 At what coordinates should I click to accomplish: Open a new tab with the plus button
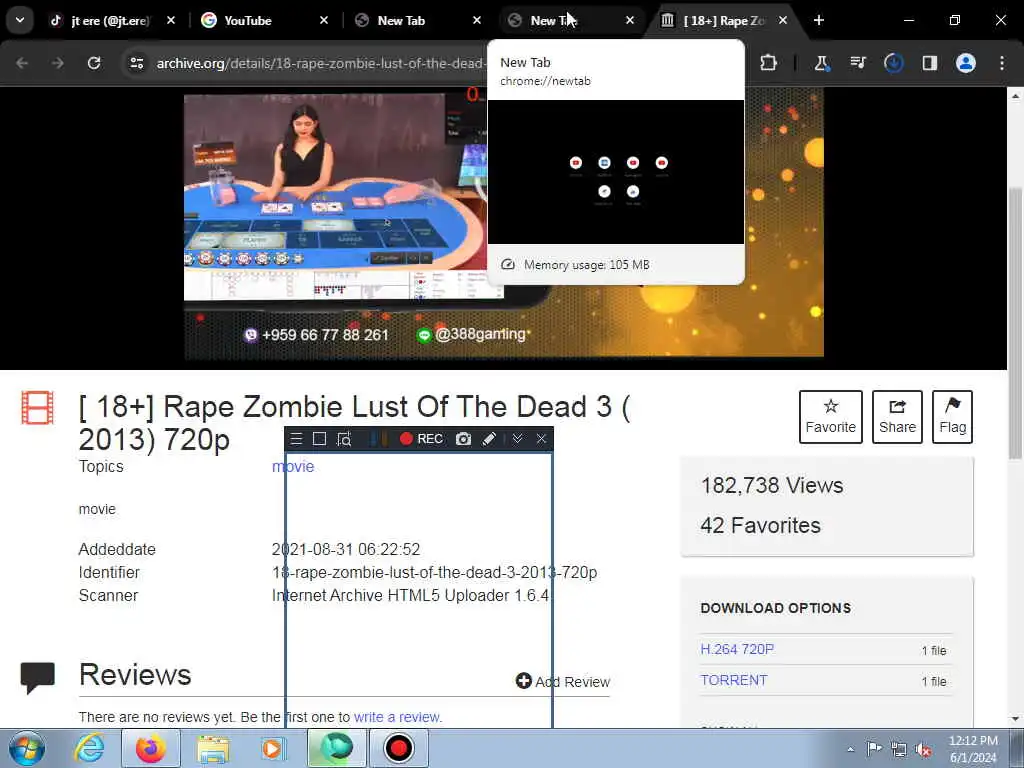[x=819, y=21]
